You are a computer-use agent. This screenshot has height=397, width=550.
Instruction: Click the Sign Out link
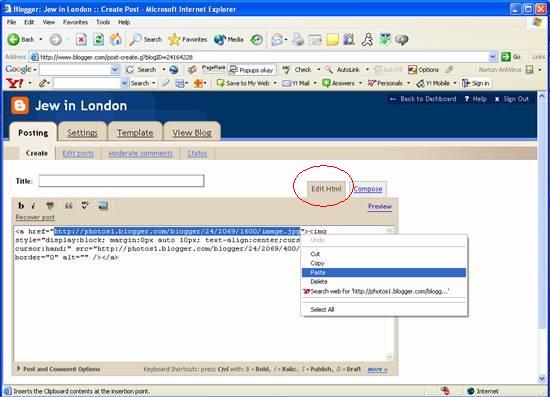tap(512, 99)
